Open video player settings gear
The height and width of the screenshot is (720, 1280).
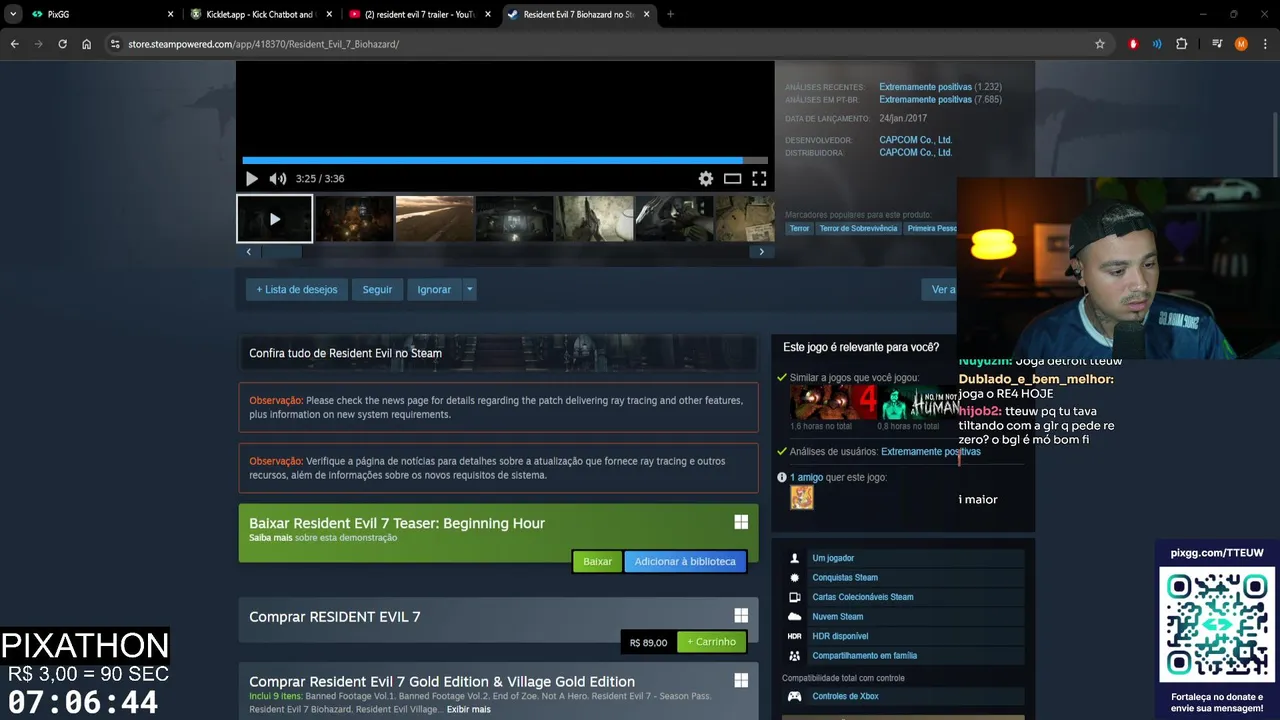pyautogui.click(x=706, y=179)
